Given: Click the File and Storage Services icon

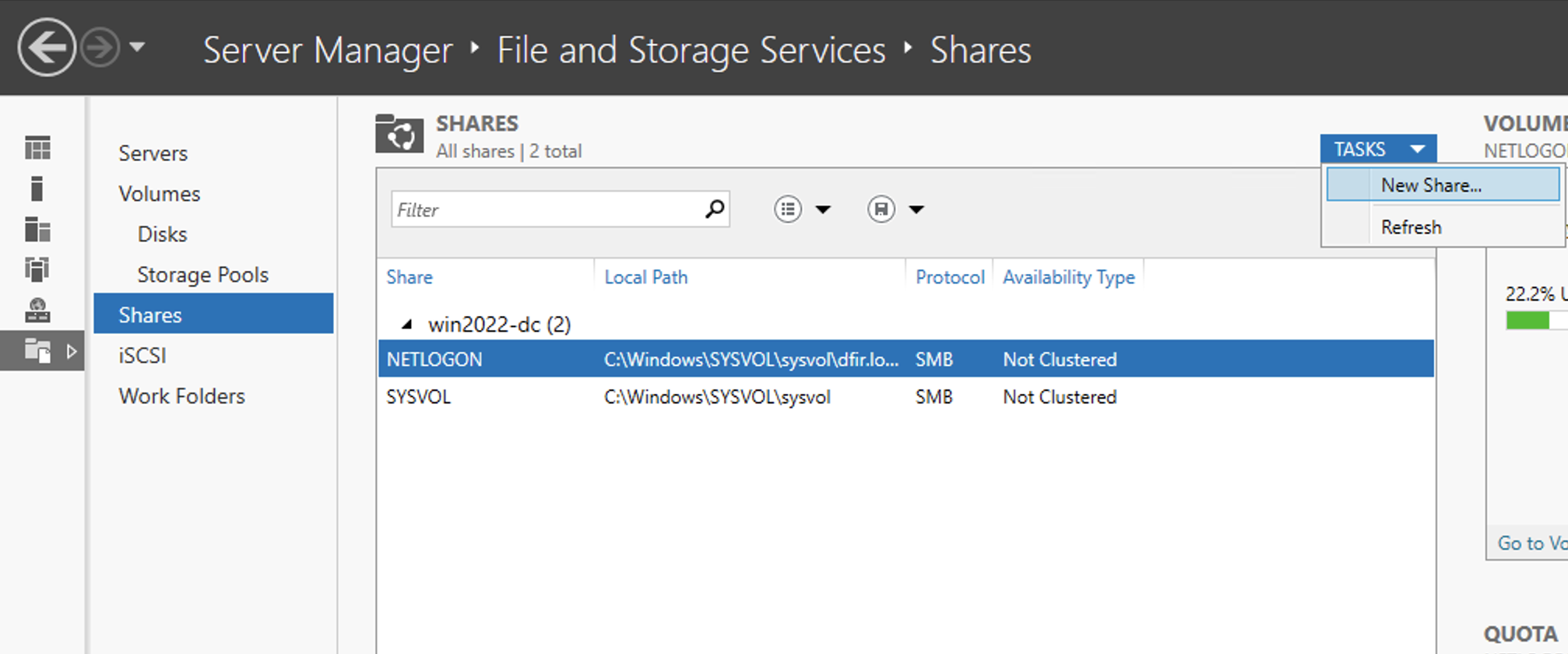Looking at the screenshot, I should (37, 351).
